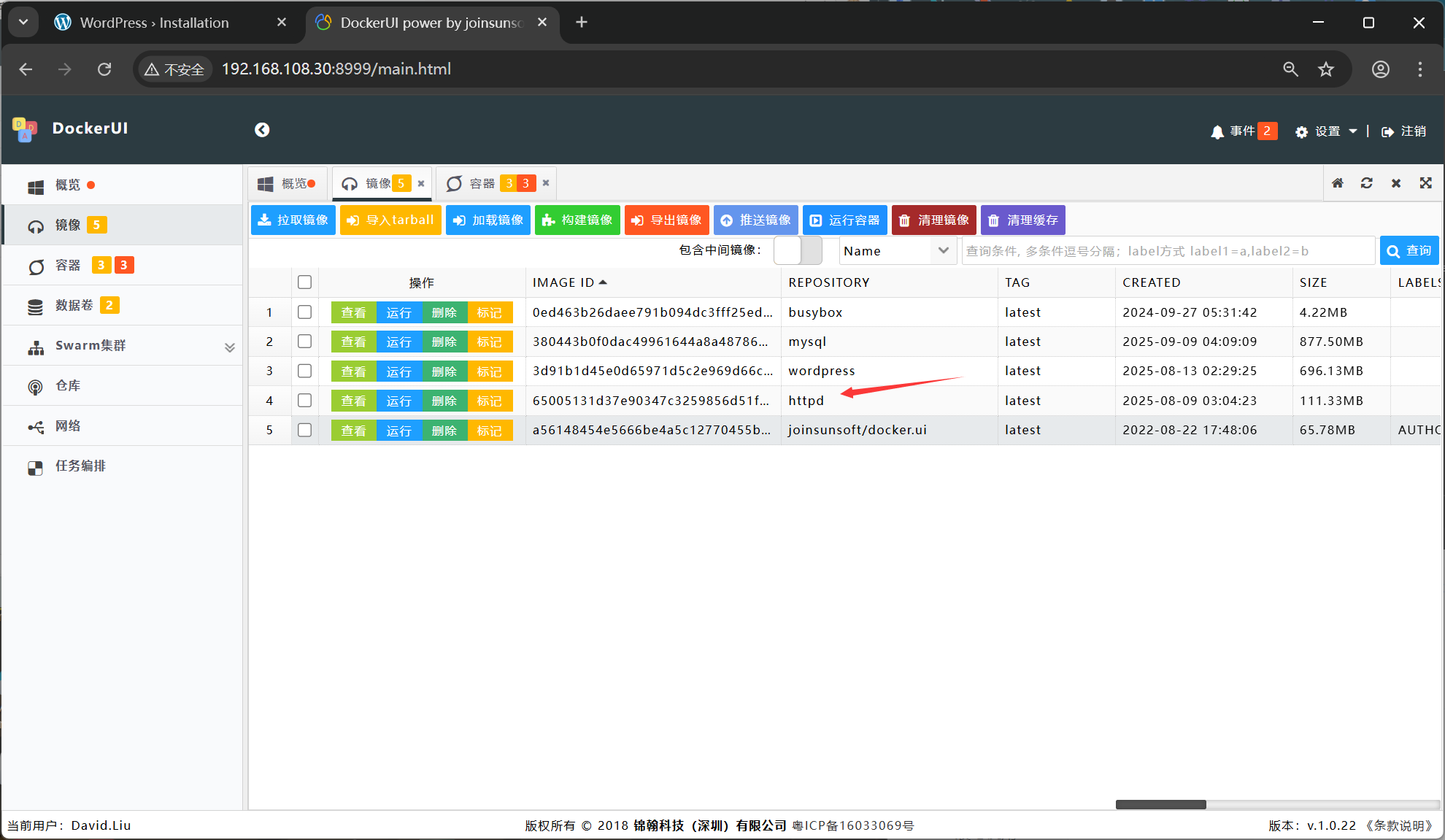Click the home icon in tab toolbar
Image resolution: width=1445 pixels, height=840 pixels.
[x=1338, y=183]
